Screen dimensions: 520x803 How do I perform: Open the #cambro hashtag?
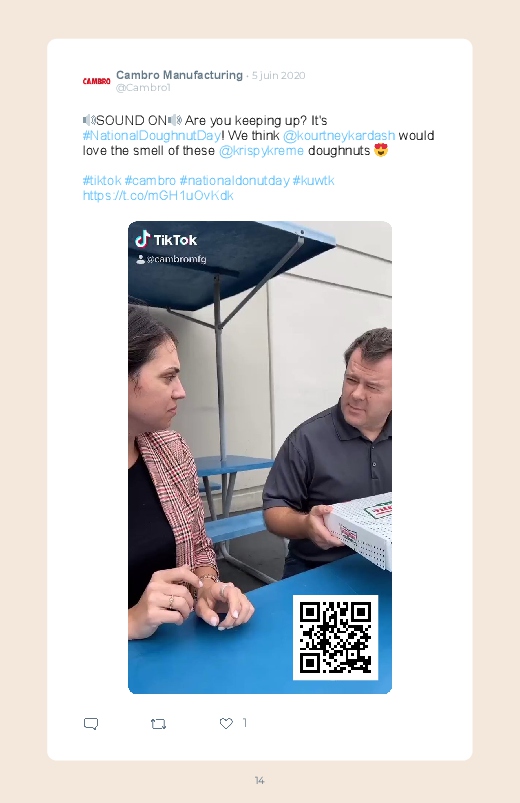click(150, 181)
